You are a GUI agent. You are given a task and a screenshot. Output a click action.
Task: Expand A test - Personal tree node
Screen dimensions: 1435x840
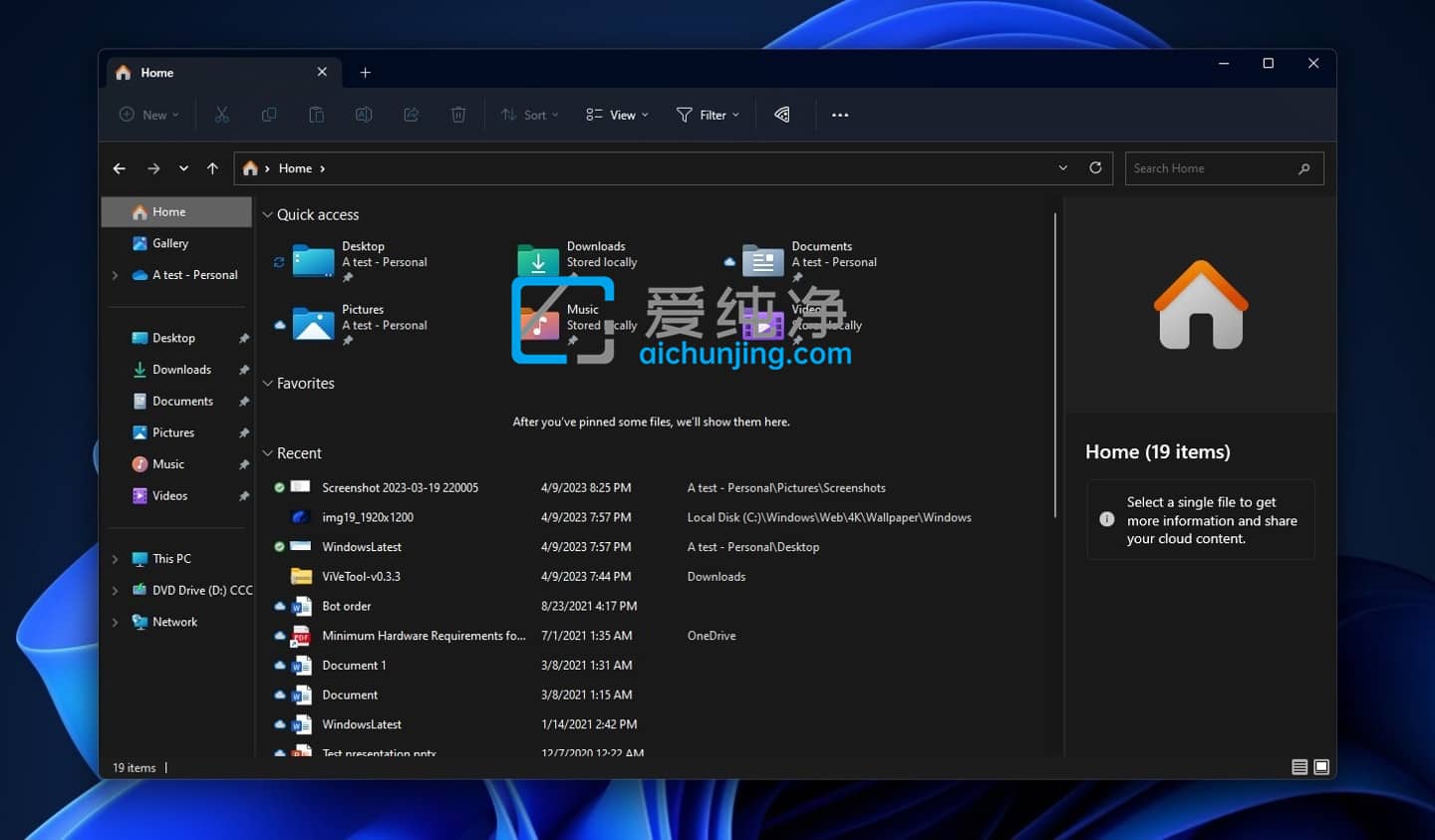[116, 275]
